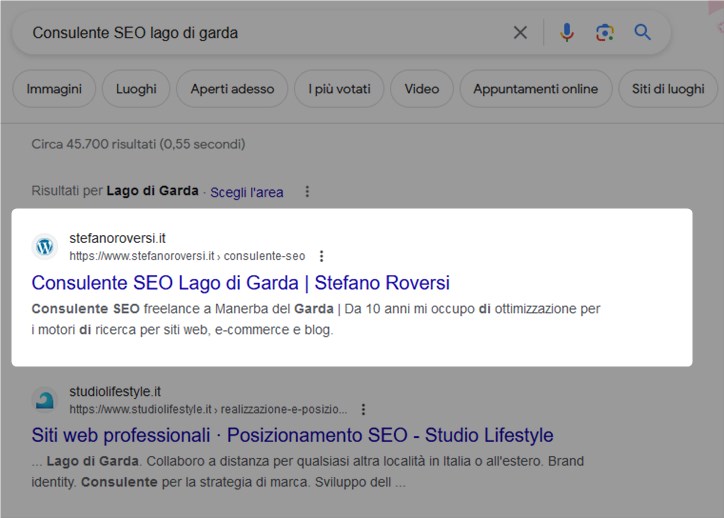The image size is (724, 518).
Task: Open three-dot menu for stefanoroversi.it result
Action: pos(321,256)
